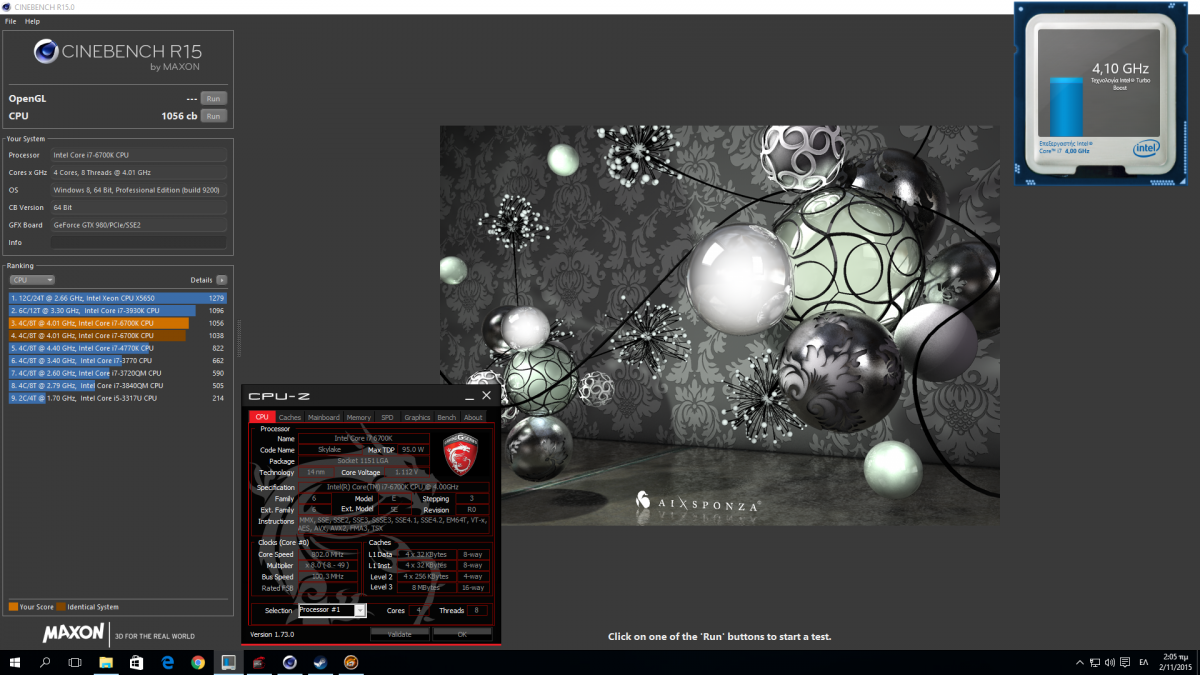Open taskbar search magnifier
1200x675 pixels.
(x=45, y=662)
